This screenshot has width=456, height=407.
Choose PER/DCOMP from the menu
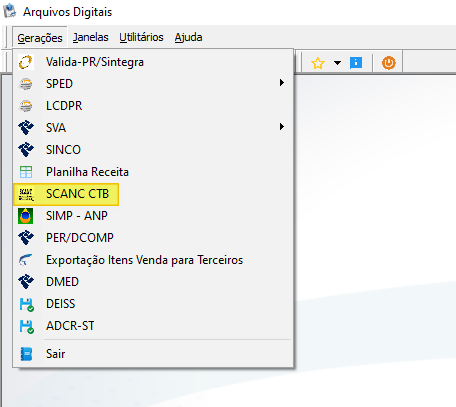pos(153,238)
